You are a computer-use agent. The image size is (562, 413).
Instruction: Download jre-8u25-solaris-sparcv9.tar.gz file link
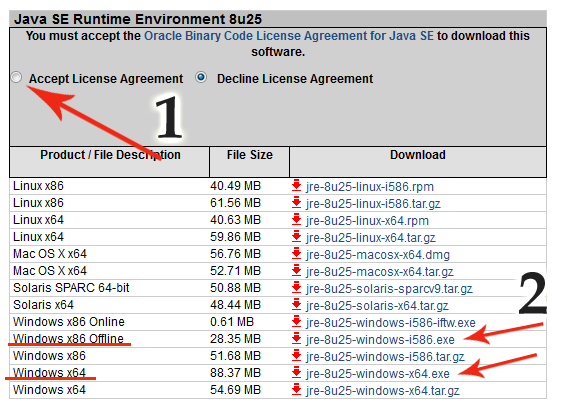389,289
